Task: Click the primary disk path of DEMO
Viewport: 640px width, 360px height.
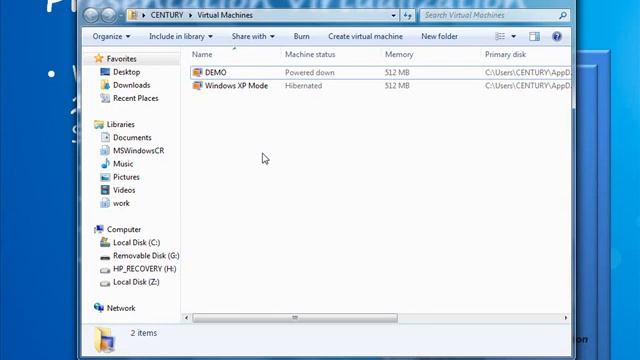Action: click(x=527, y=73)
